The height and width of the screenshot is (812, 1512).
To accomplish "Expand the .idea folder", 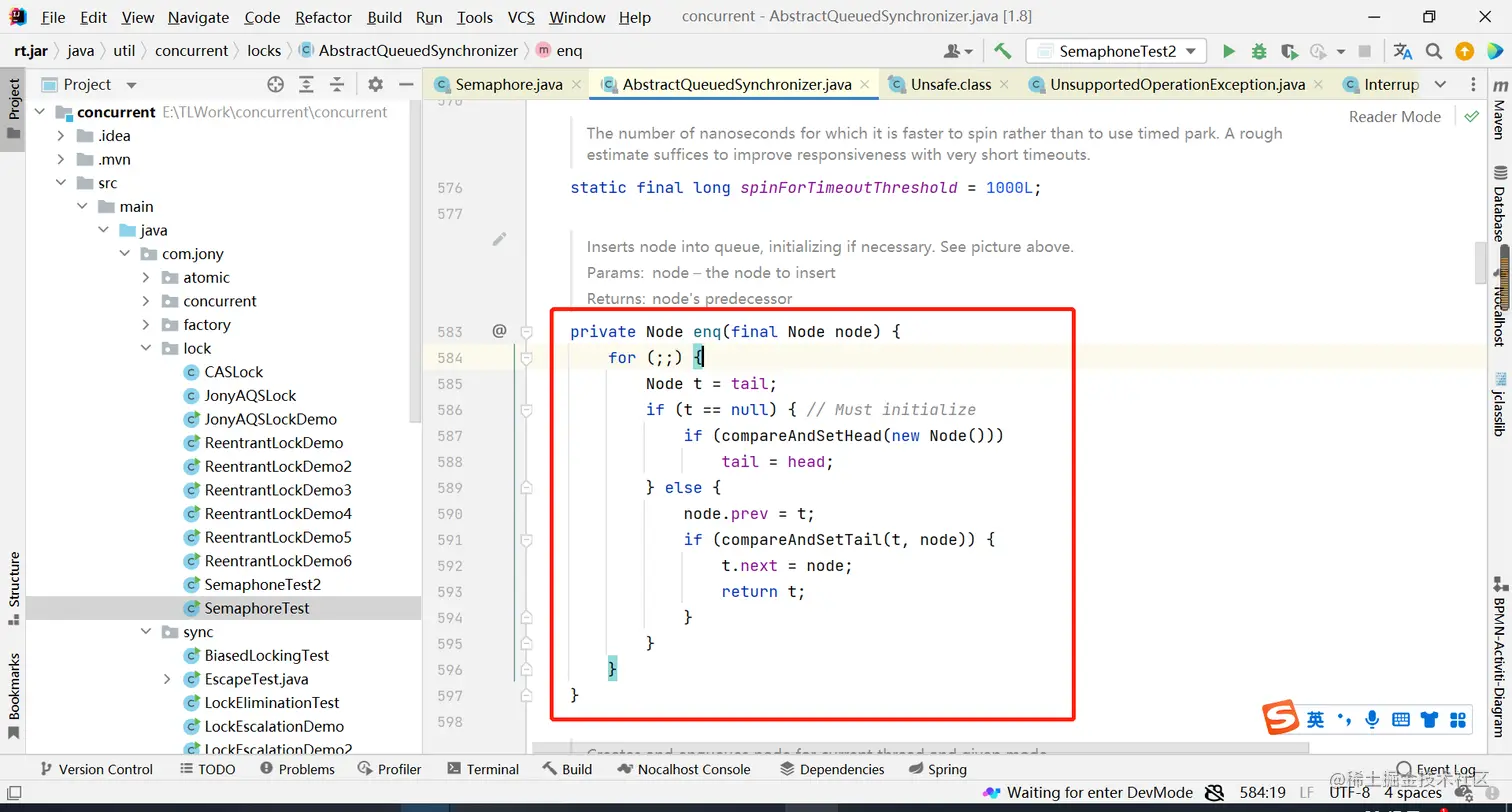I will (61, 136).
